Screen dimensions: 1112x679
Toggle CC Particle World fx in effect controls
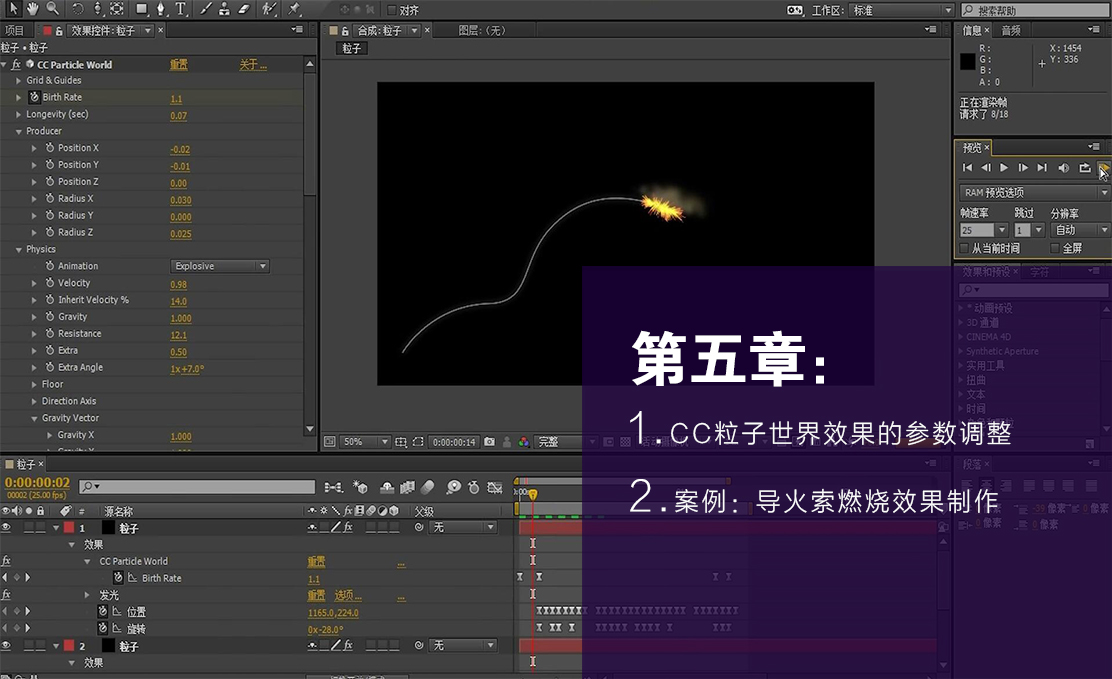click(x=16, y=64)
